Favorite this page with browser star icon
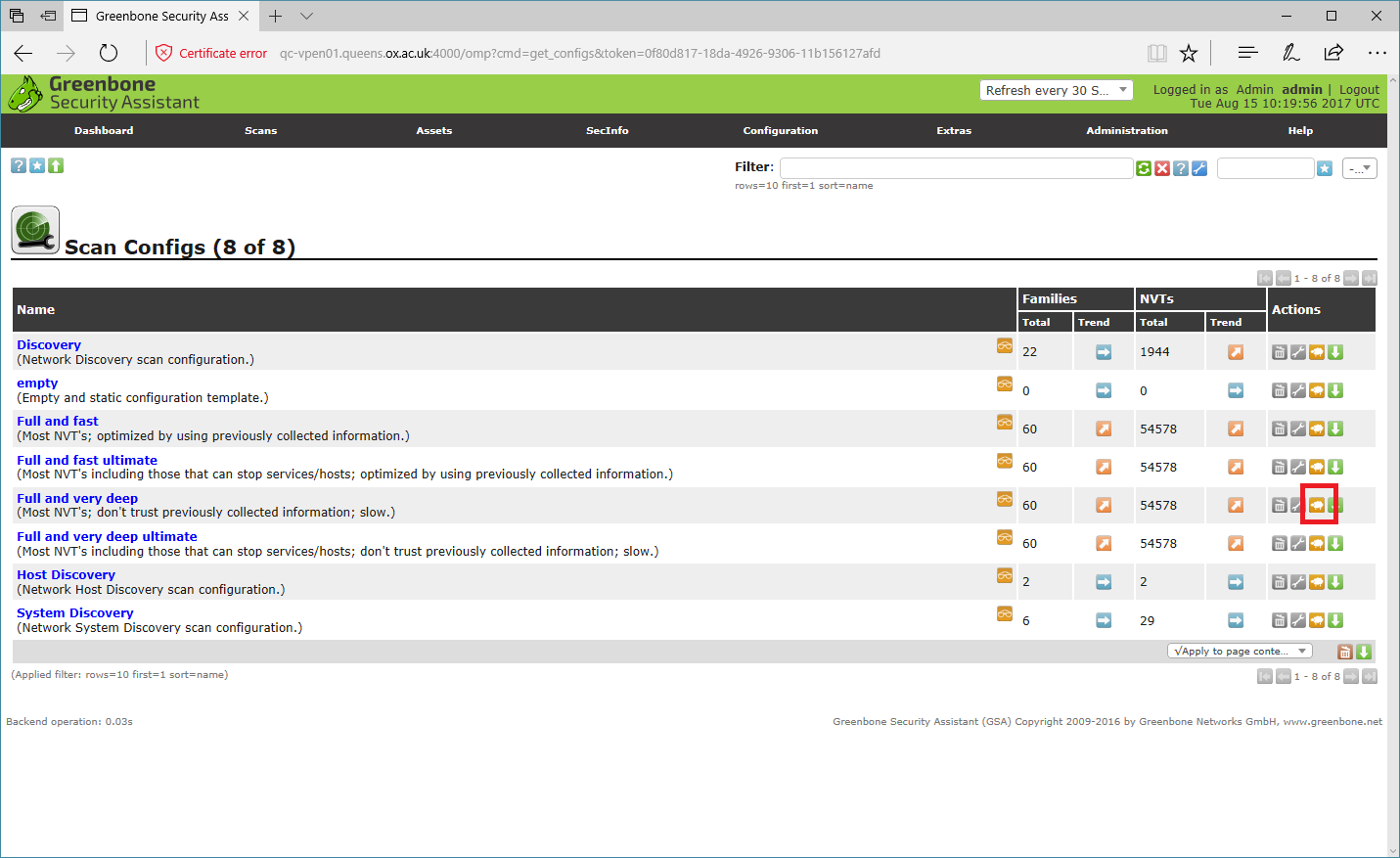 [1189, 53]
